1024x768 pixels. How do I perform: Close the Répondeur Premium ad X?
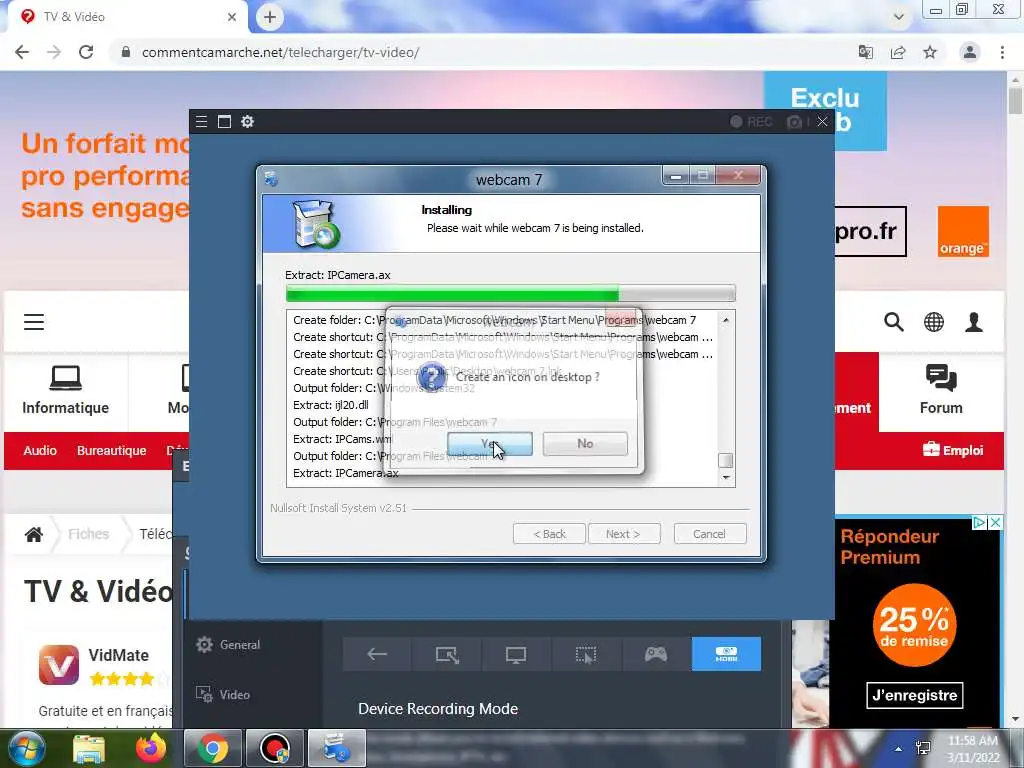(x=995, y=522)
